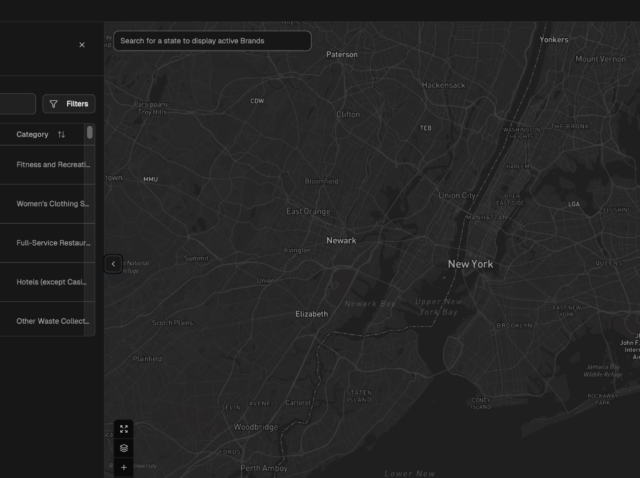Click the Scotch Plains map label
640x478 pixels.
pos(172,322)
